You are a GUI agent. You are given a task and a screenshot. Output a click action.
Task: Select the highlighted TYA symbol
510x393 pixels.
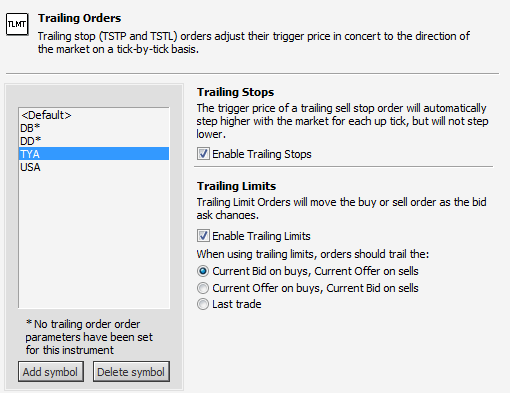[x=94, y=154]
